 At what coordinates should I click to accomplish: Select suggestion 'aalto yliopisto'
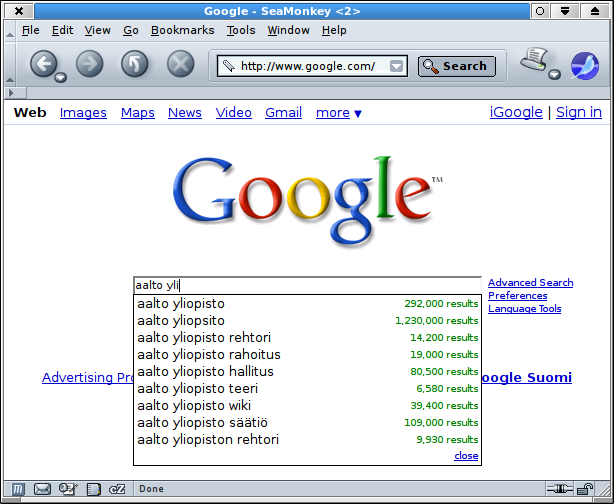click(x=307, y=303)
